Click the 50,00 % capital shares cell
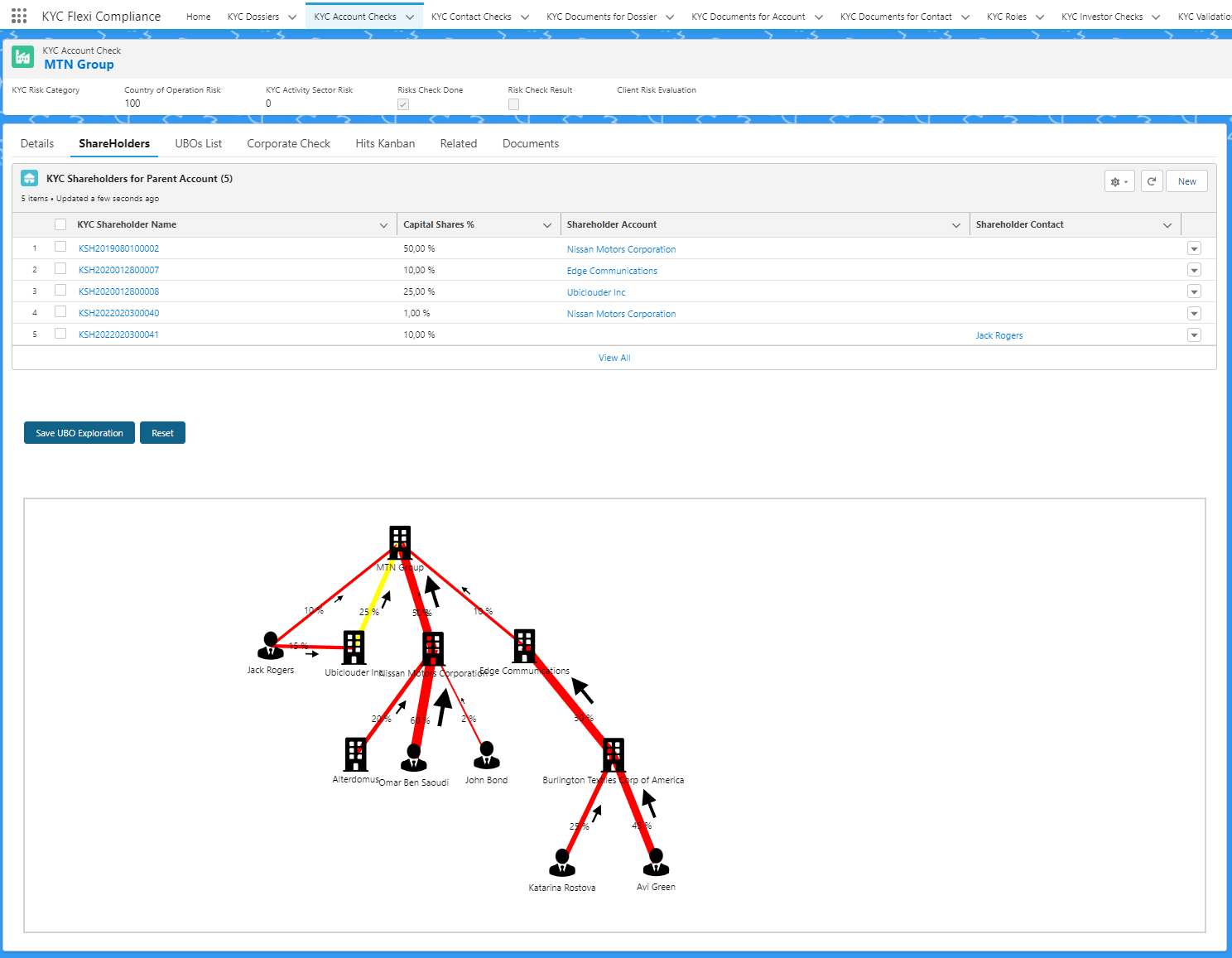 click(419, 248)
